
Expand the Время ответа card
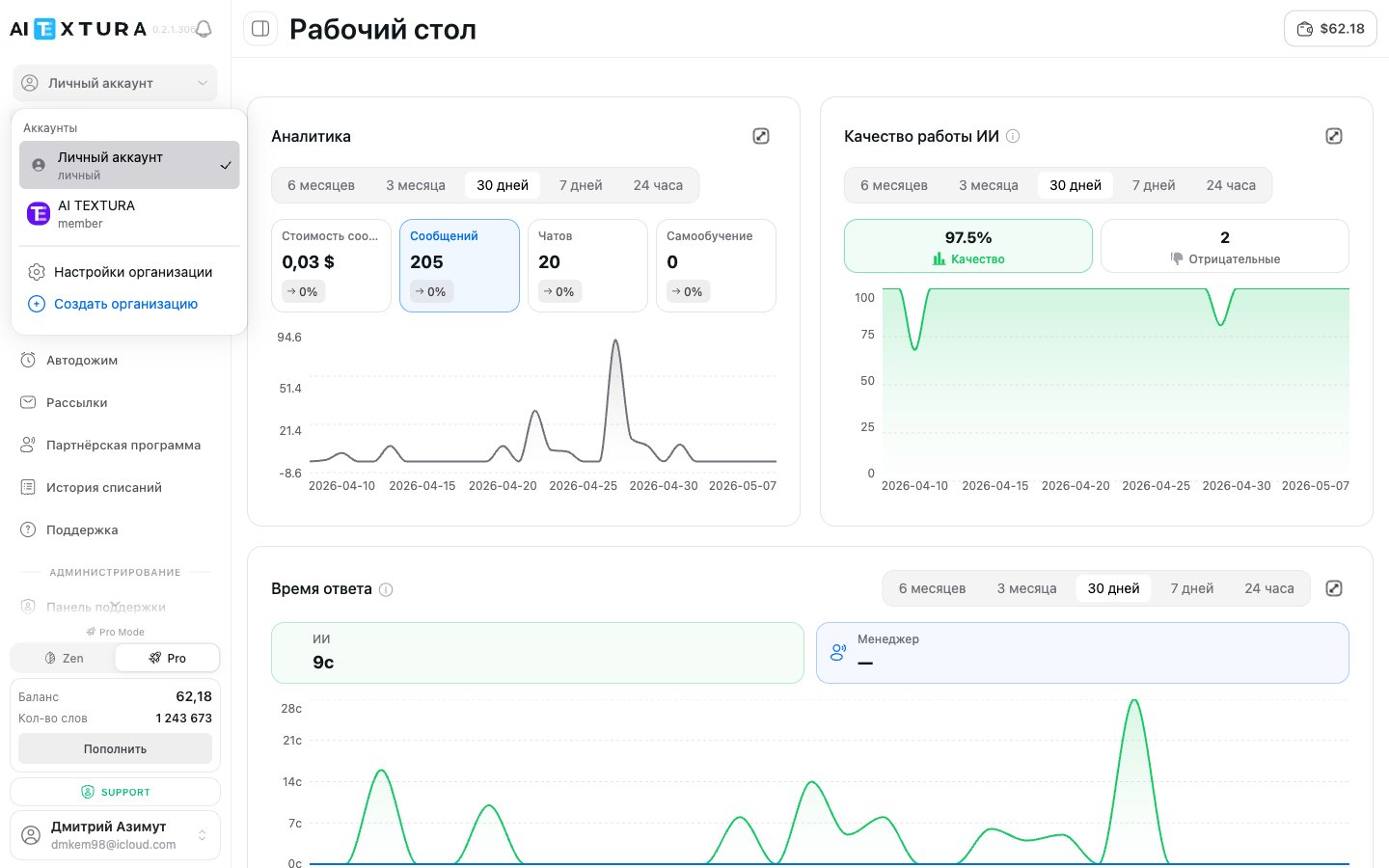click(x=1334, y=588)
